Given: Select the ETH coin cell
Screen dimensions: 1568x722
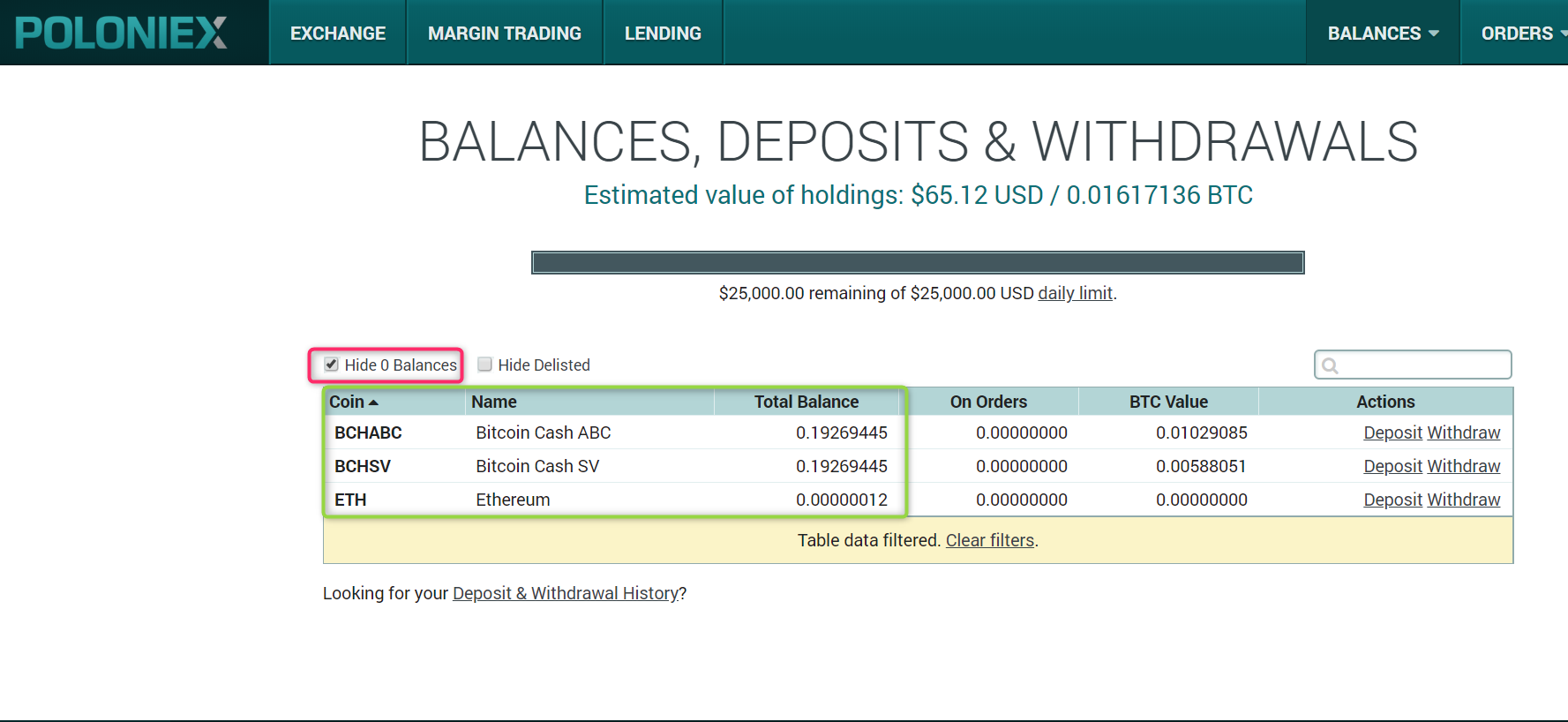Looking at the screenshot, I should coord(350,500).
